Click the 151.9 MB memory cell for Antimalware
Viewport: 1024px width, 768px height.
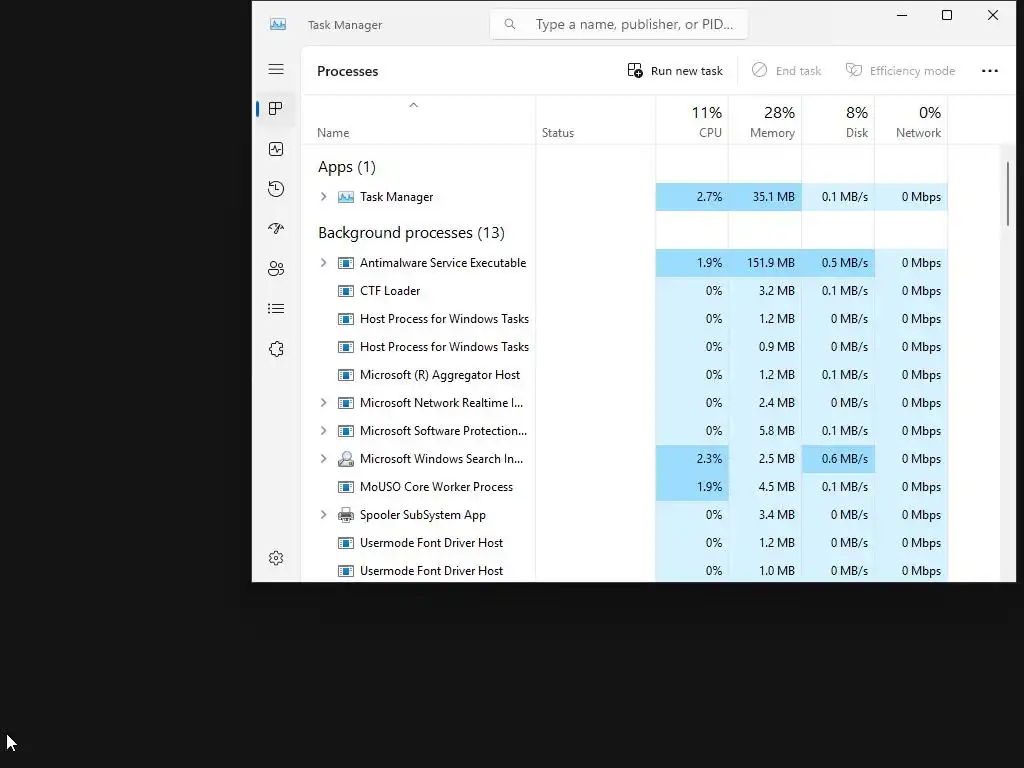point(765,263)
